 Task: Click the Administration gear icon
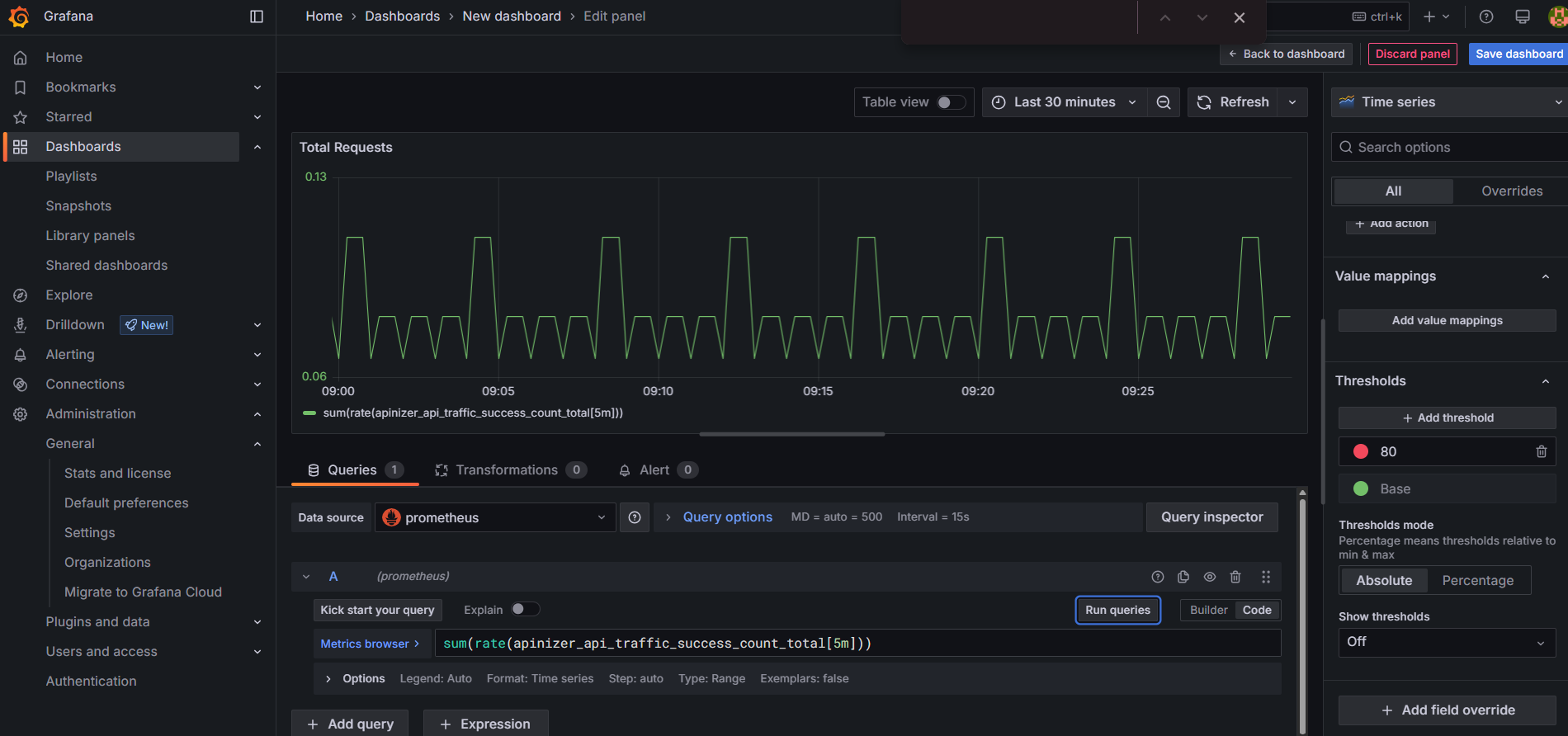pos(21,414)
